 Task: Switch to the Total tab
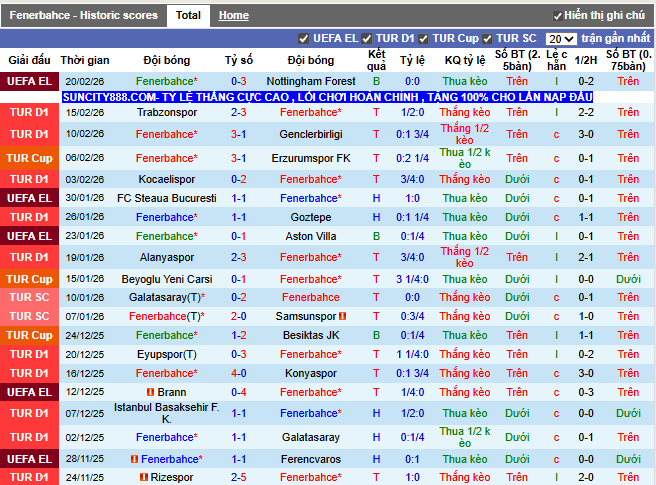[x=188, y=15]
